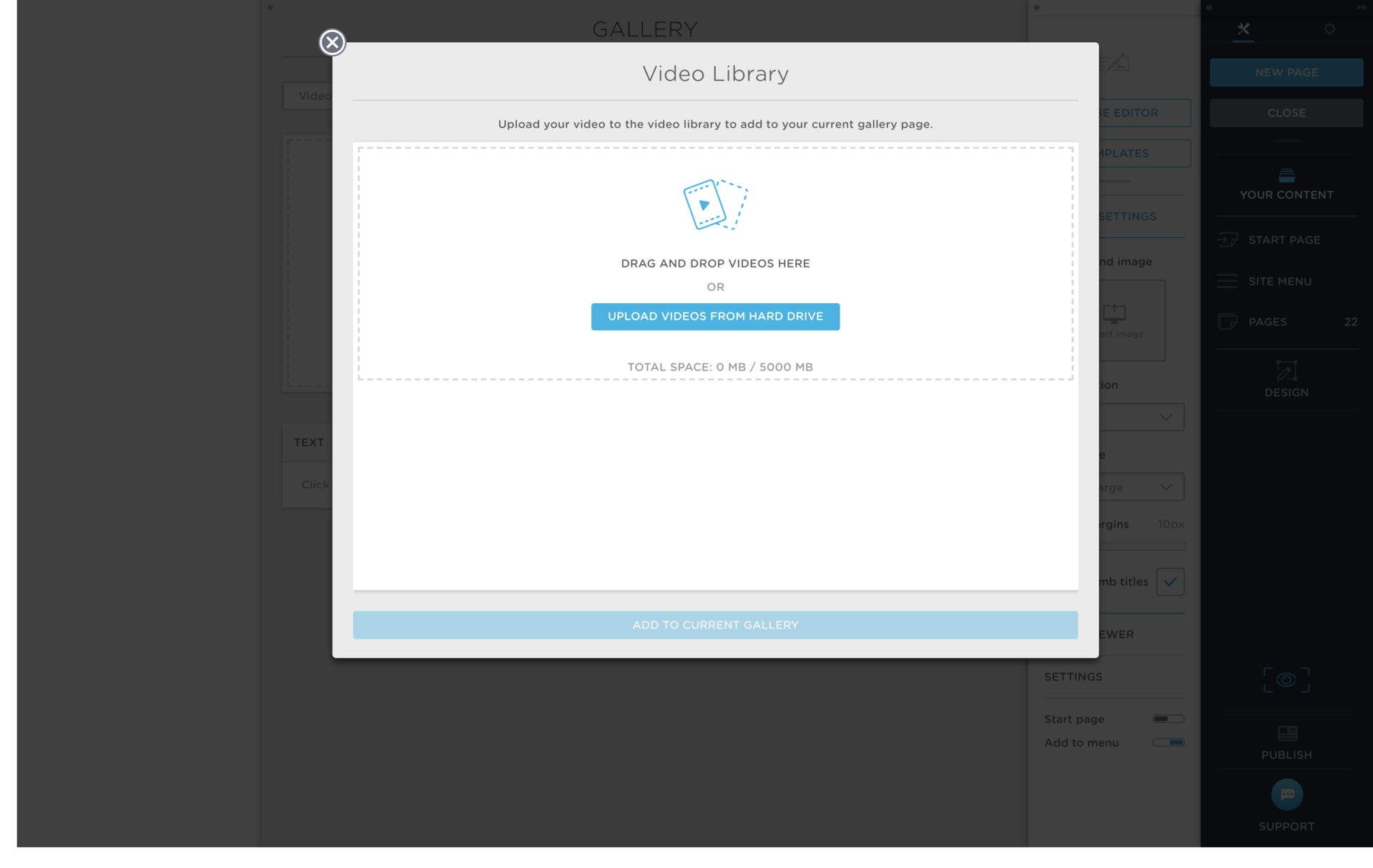Adjust the margins slider
Screen dimensions: 1373x868
[x=1142, y=546]
